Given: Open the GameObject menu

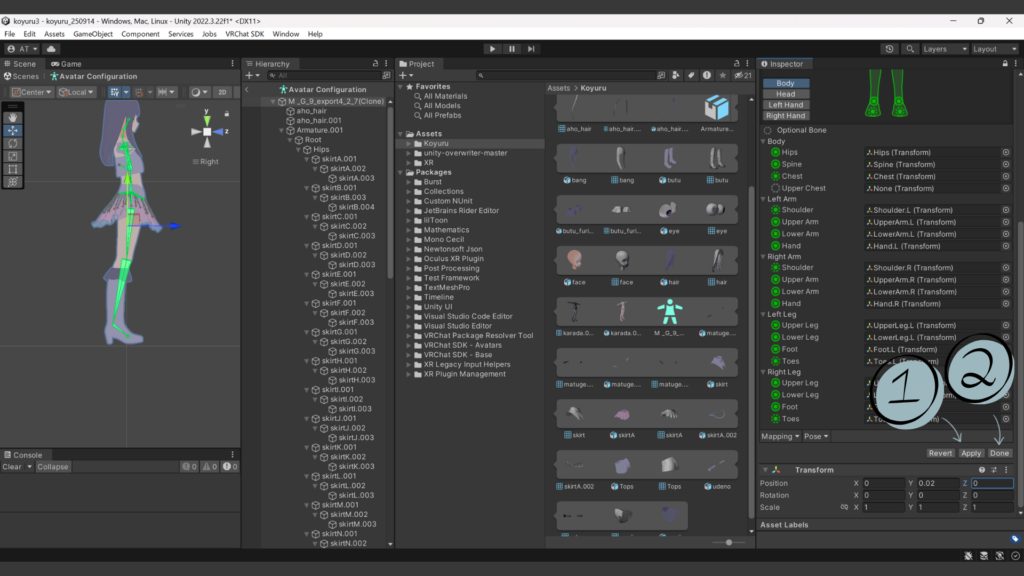Looking at the screenshot, I should 93,34.
